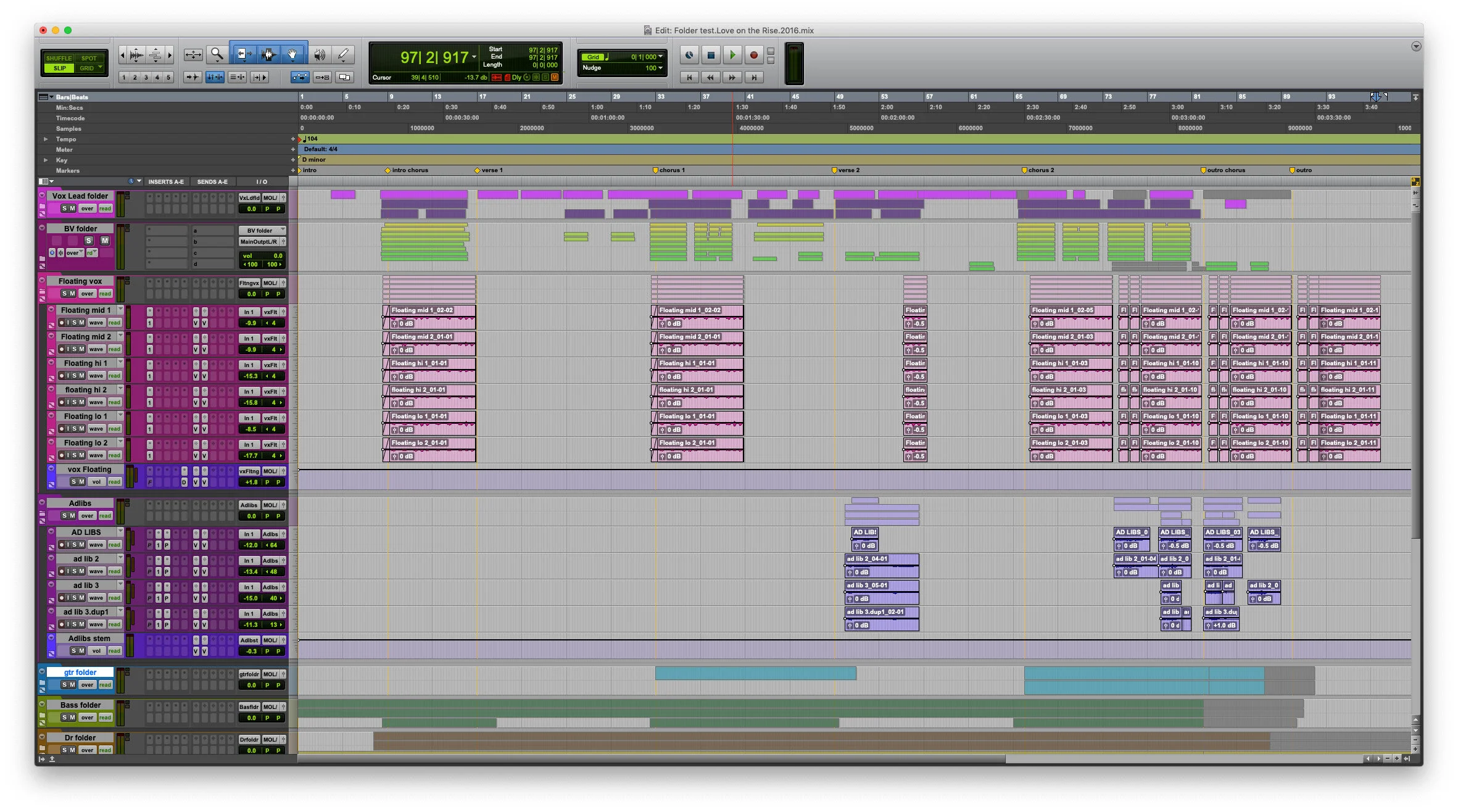
Task: Click the Stop transport button
Action: click(711, 55)
